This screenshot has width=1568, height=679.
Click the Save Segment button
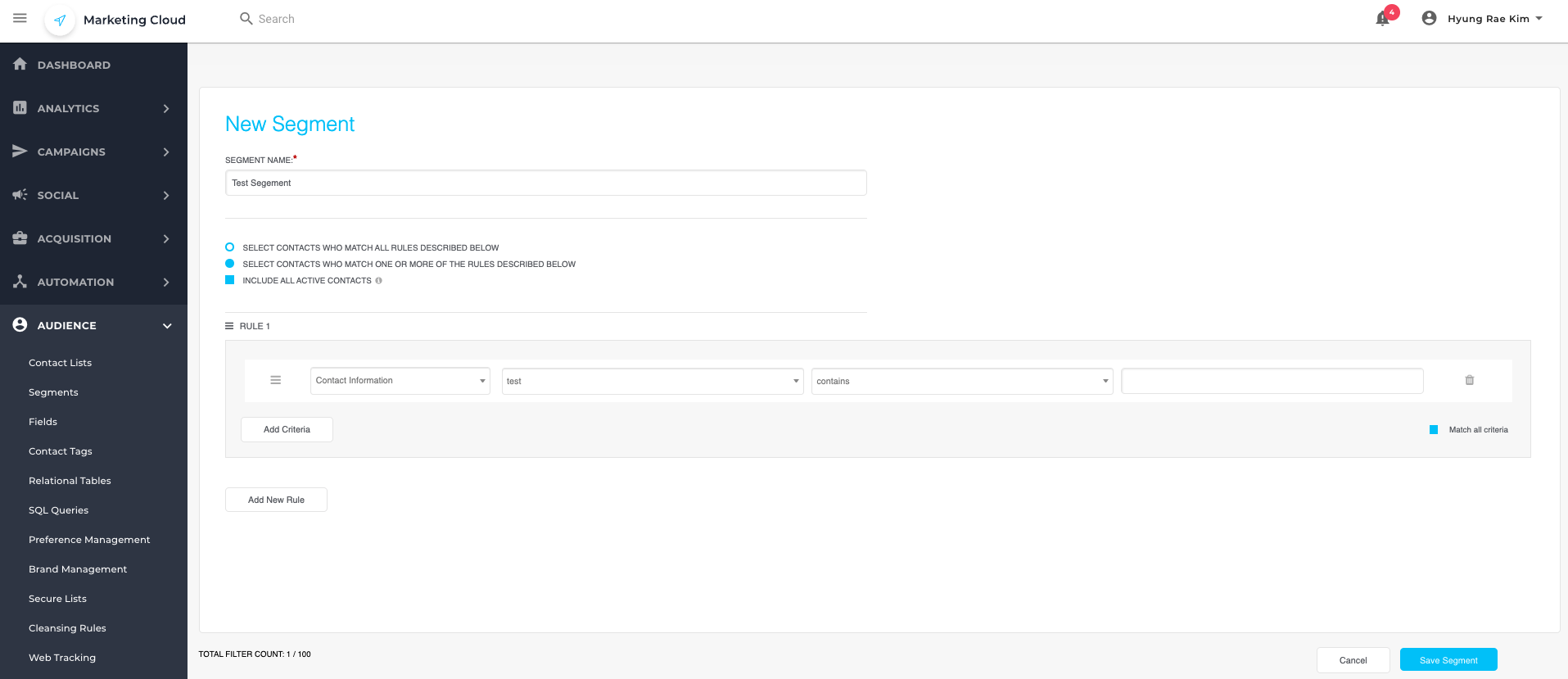tap(1448, 660)
